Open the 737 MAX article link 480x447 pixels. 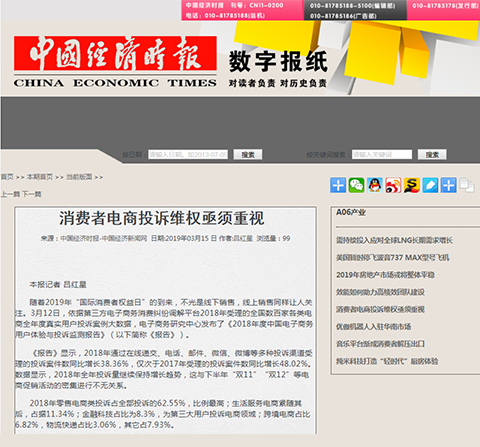coord(393,257)
